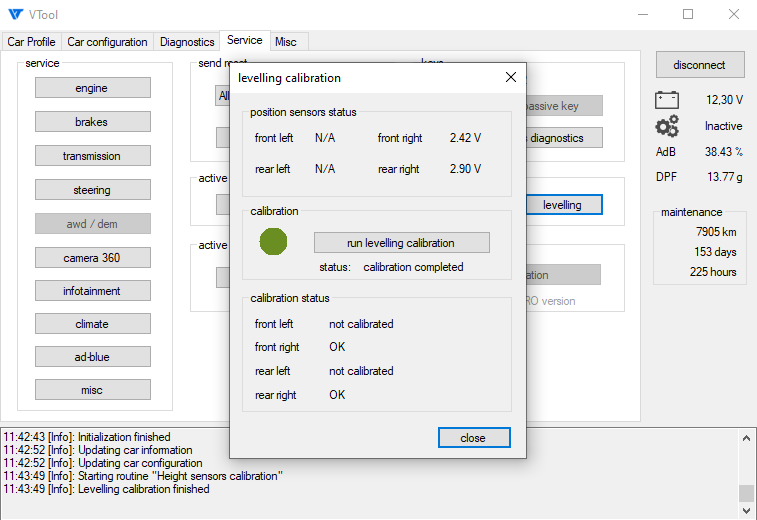The image size is (757, 520).
Task: Click the battery voltage icon
Action: pos(667,100)
